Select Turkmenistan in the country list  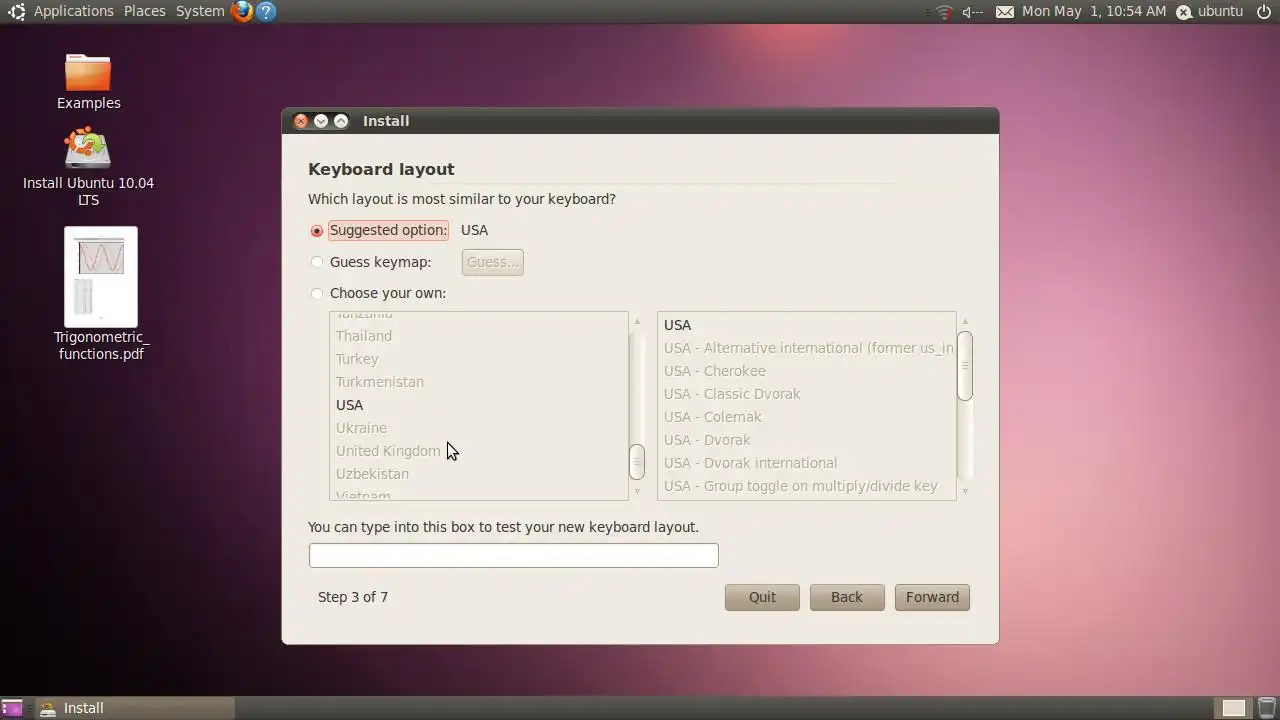point(479,382)
